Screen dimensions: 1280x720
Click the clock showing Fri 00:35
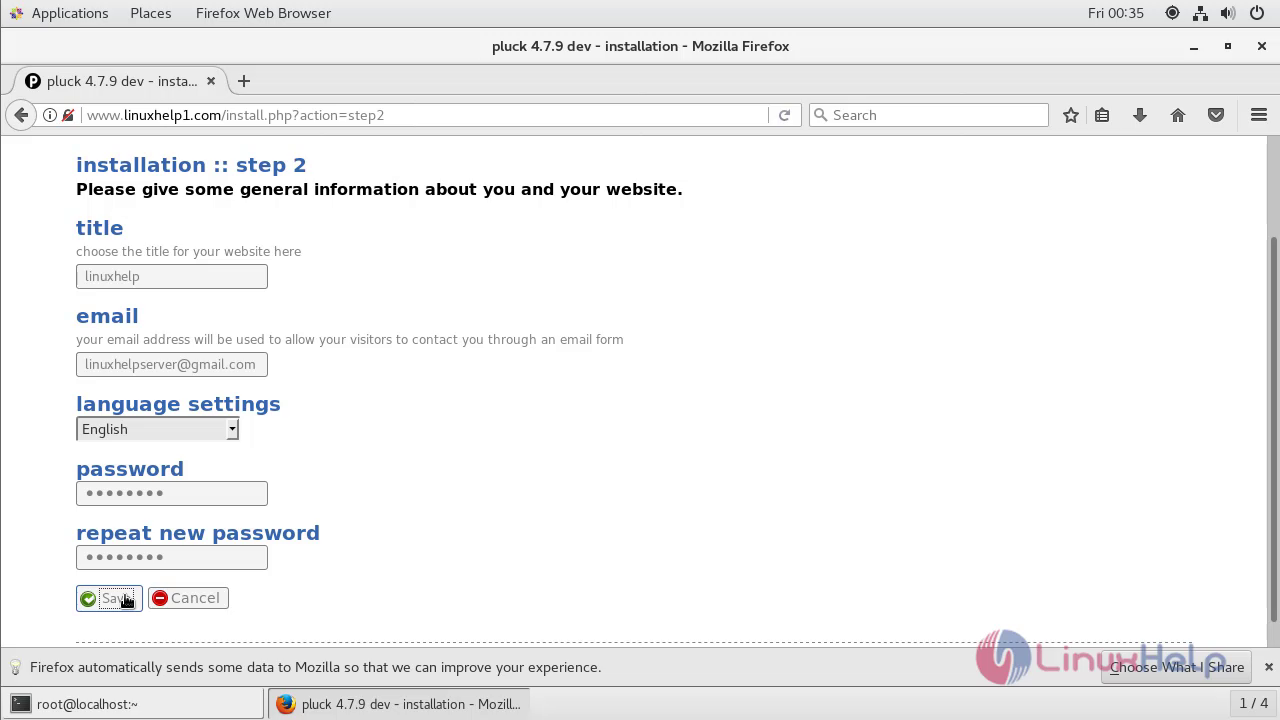tap(1116, 13)
